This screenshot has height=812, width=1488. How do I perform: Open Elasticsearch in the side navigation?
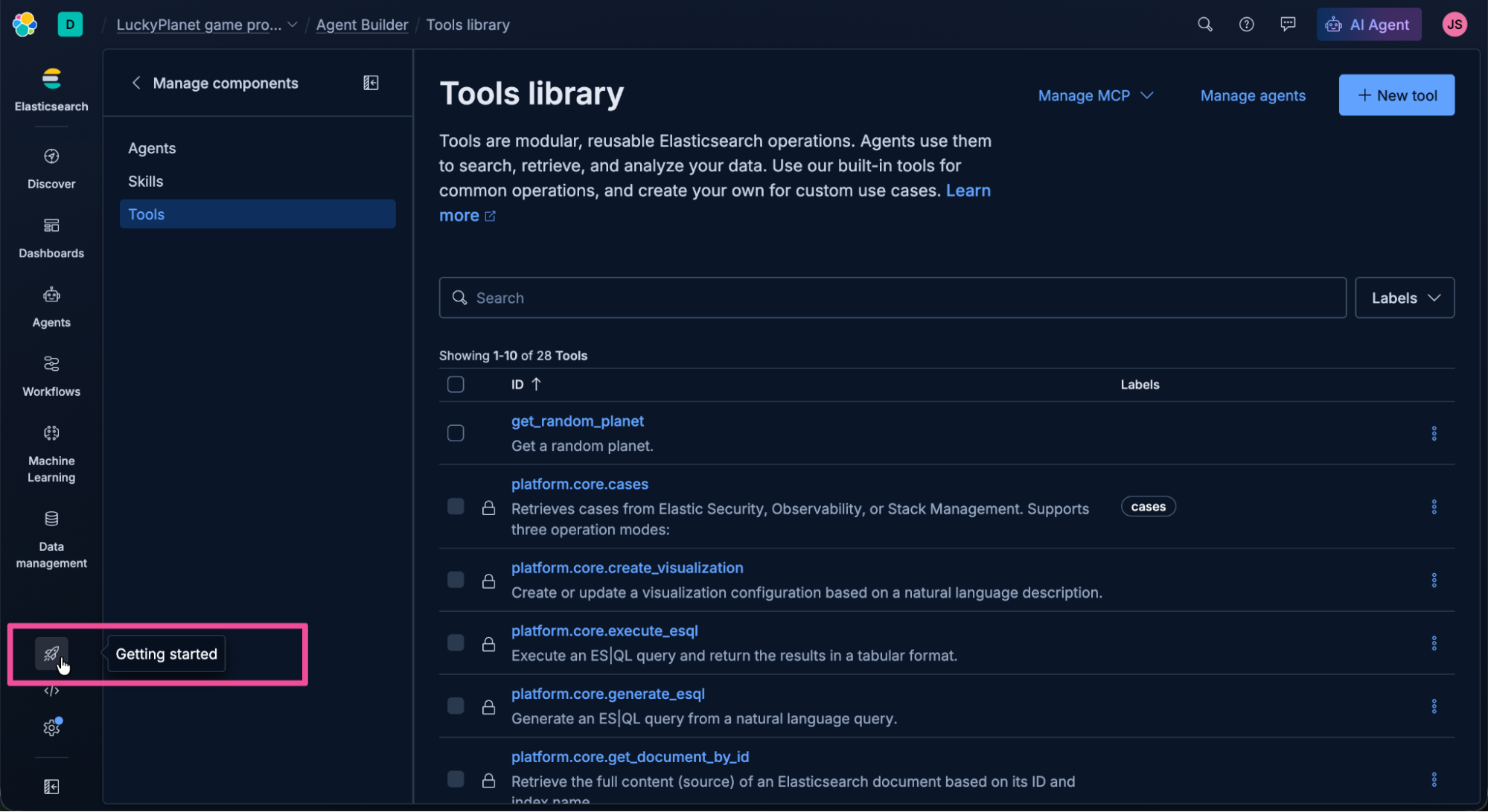point(51,89)
